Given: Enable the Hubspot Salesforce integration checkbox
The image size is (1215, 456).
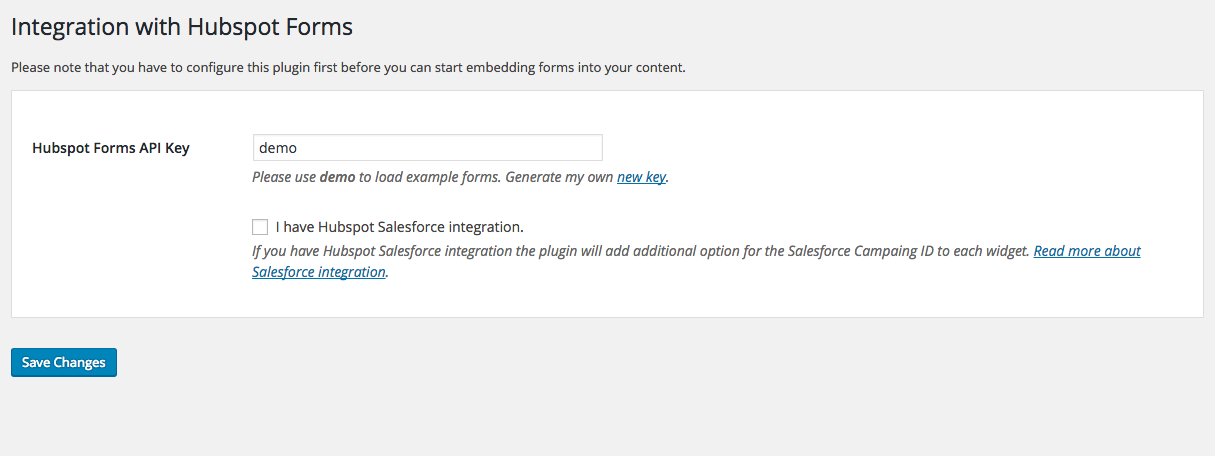Looking at the screenshot, I should [x=260, y=227].
